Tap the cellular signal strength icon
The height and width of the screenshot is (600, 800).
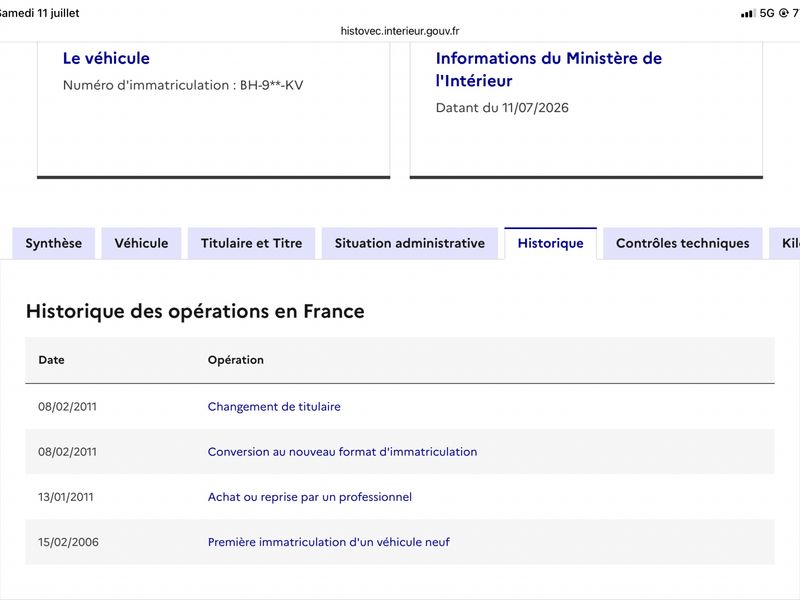tap(748, 13)
